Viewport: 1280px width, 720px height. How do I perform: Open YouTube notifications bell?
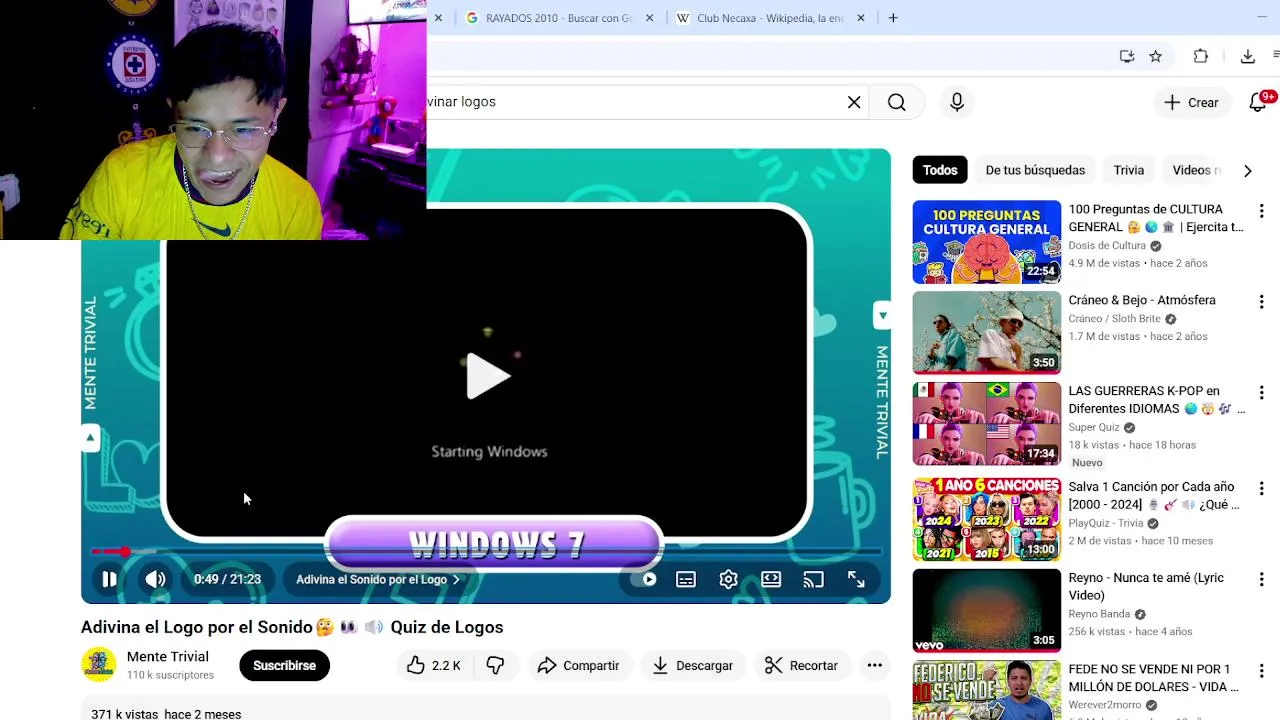pos(1259,102)
